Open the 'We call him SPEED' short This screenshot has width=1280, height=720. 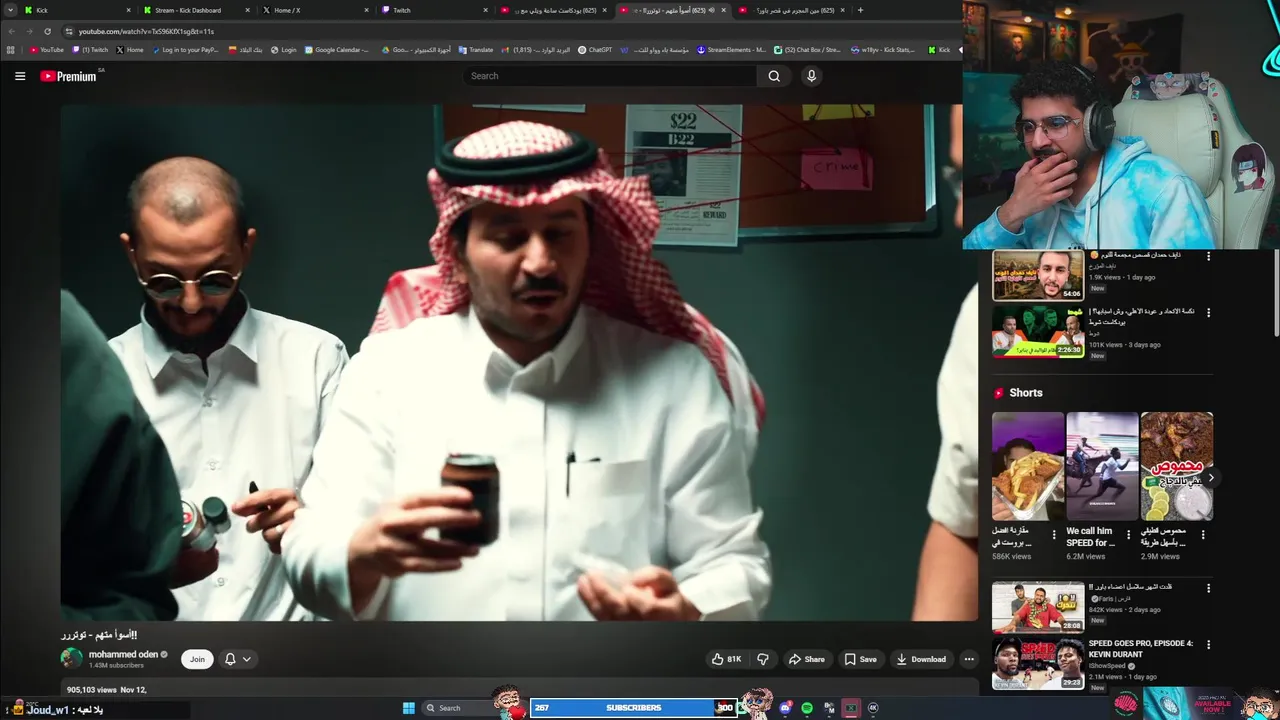point(1102,466)
